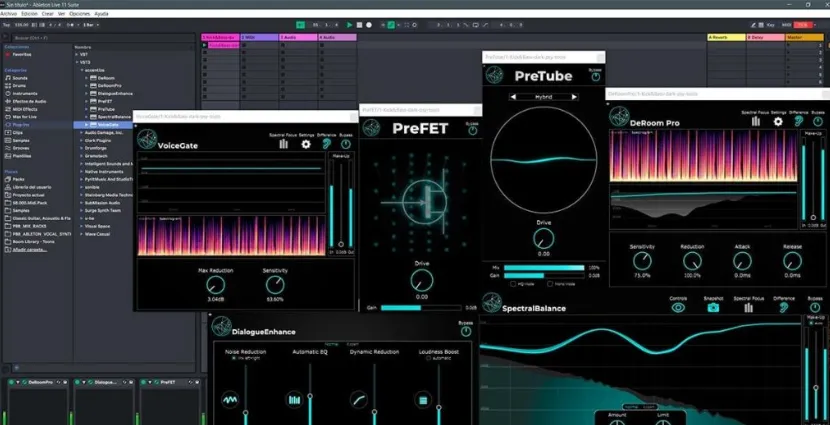Select next PreTube mode with right arrow
The image size is (830, 425).
pyautogui.click(x=574, y=97)
